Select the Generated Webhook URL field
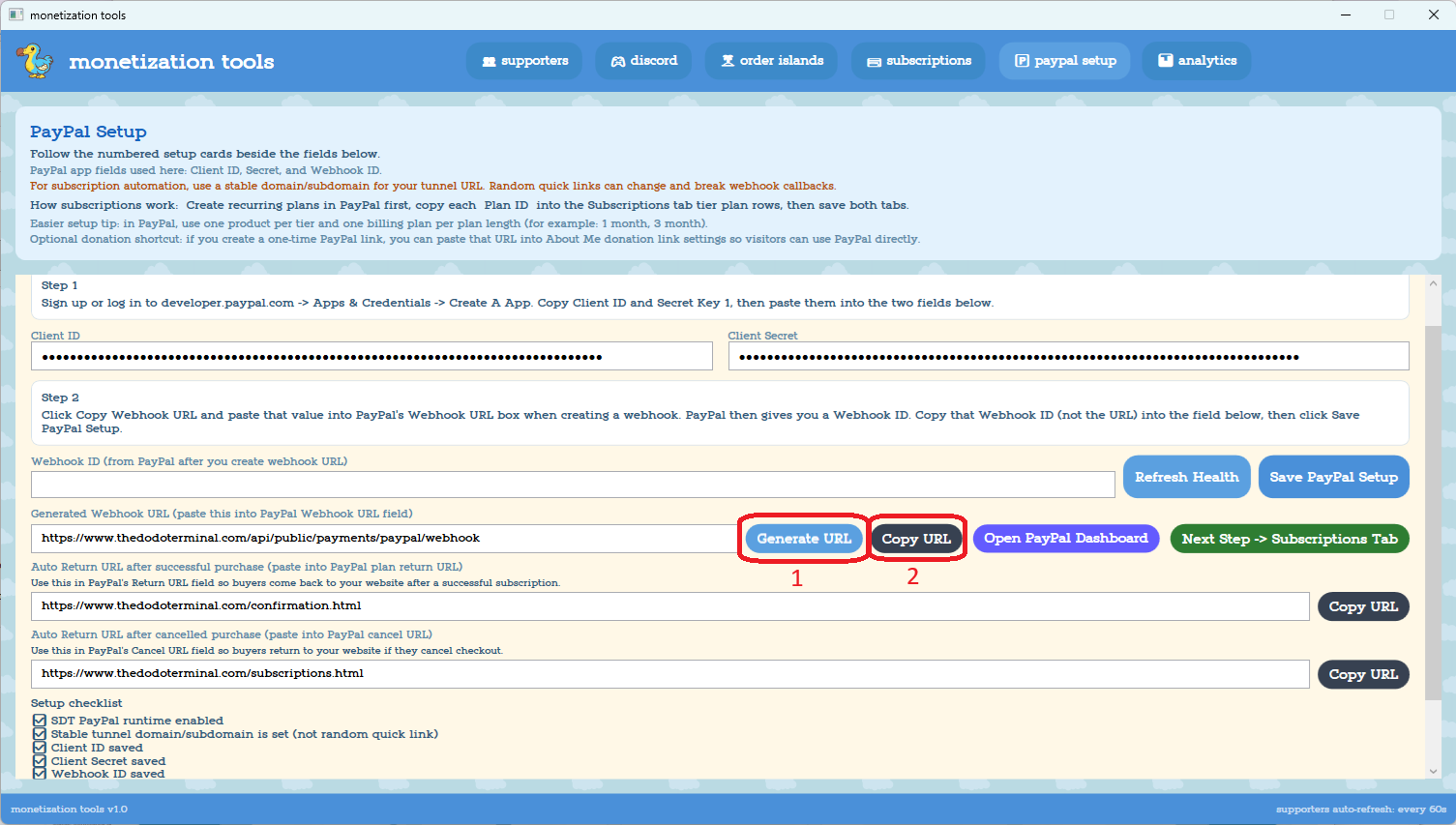The height and width of the screenshot is (825, 1456). 384,539
